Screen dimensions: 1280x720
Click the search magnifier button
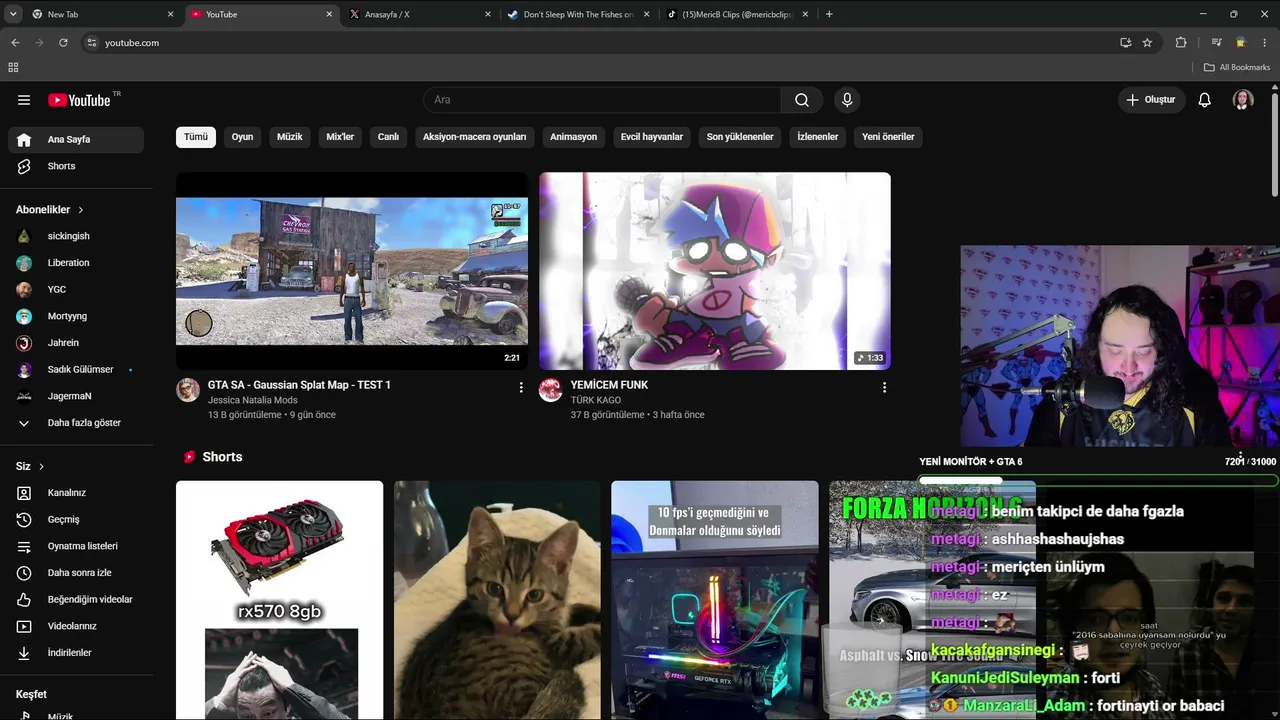click(802, 100)
